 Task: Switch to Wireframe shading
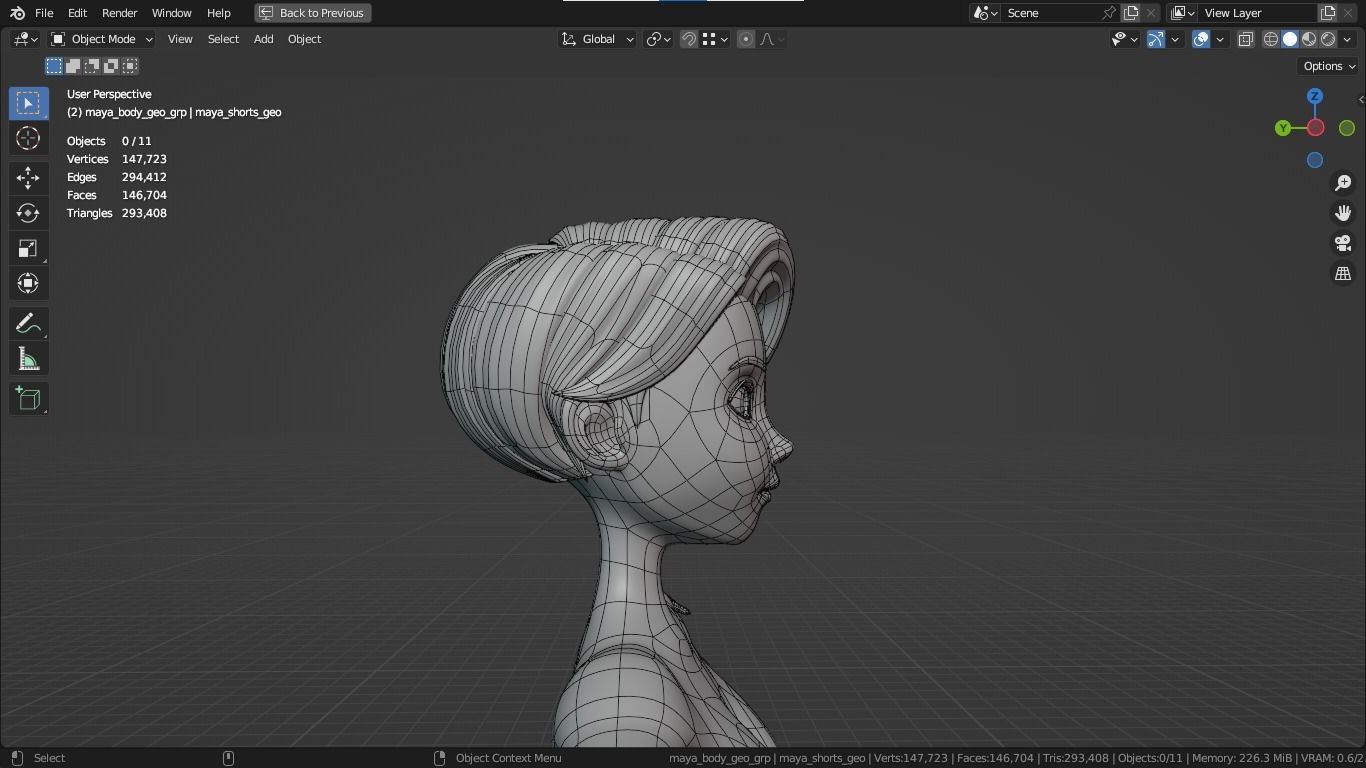tap(1271, 39)
